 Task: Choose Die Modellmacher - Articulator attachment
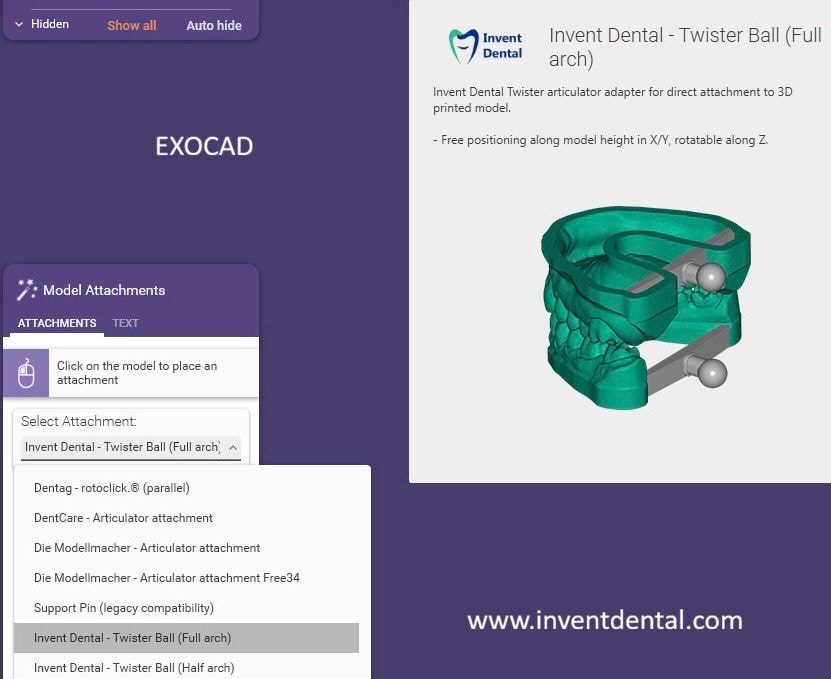(x=187, y=548)
